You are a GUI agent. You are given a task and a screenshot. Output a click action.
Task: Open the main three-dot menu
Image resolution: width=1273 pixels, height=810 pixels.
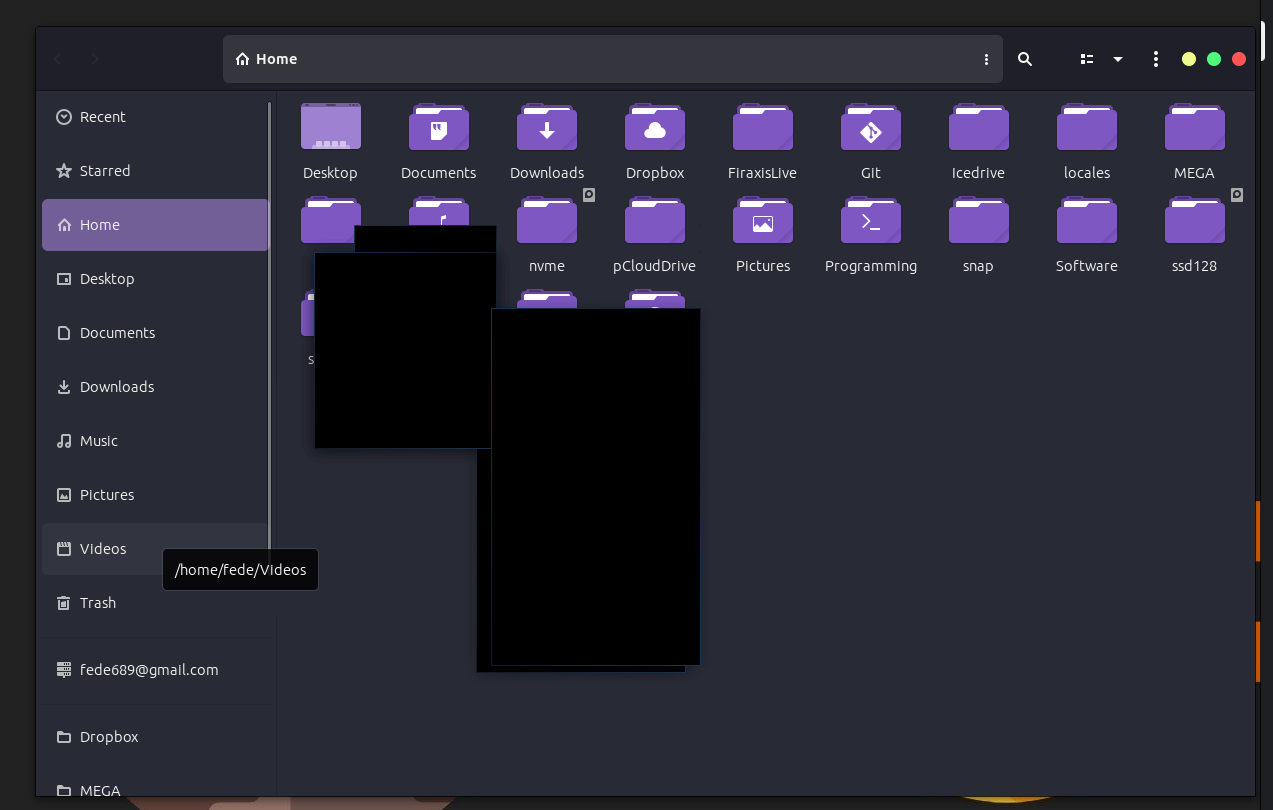point(1155,59)
